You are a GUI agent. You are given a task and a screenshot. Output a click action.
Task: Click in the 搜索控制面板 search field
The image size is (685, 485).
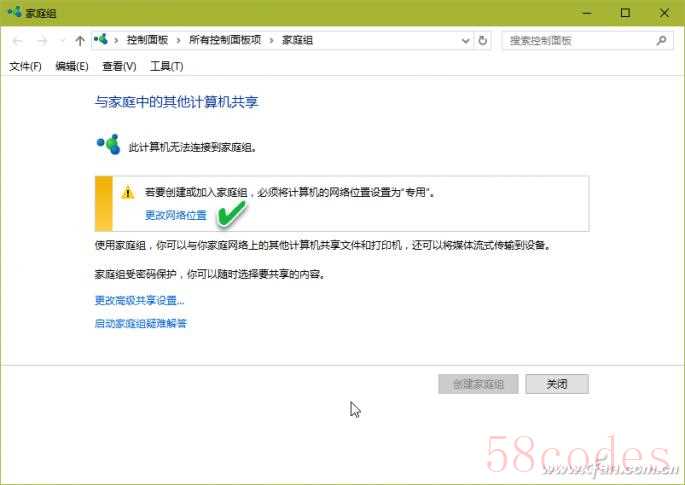click(581, 41)
